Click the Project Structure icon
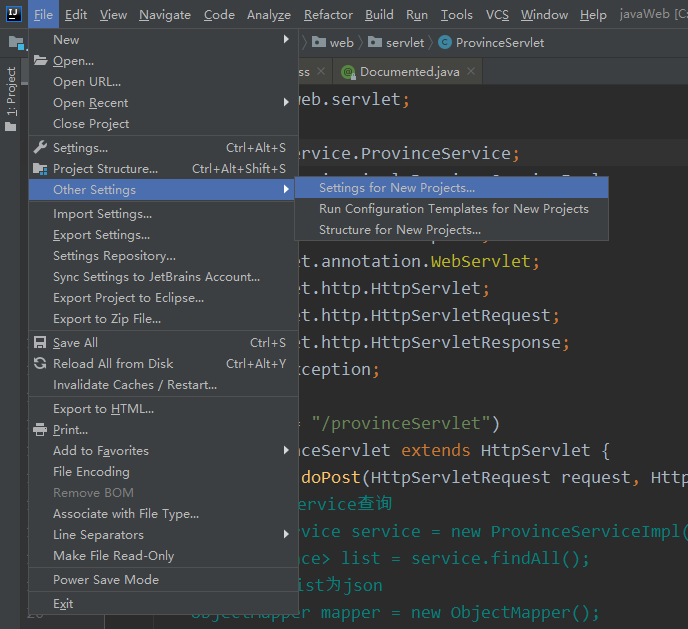Viewport: 688px width, 629px height. click(41, 169)
